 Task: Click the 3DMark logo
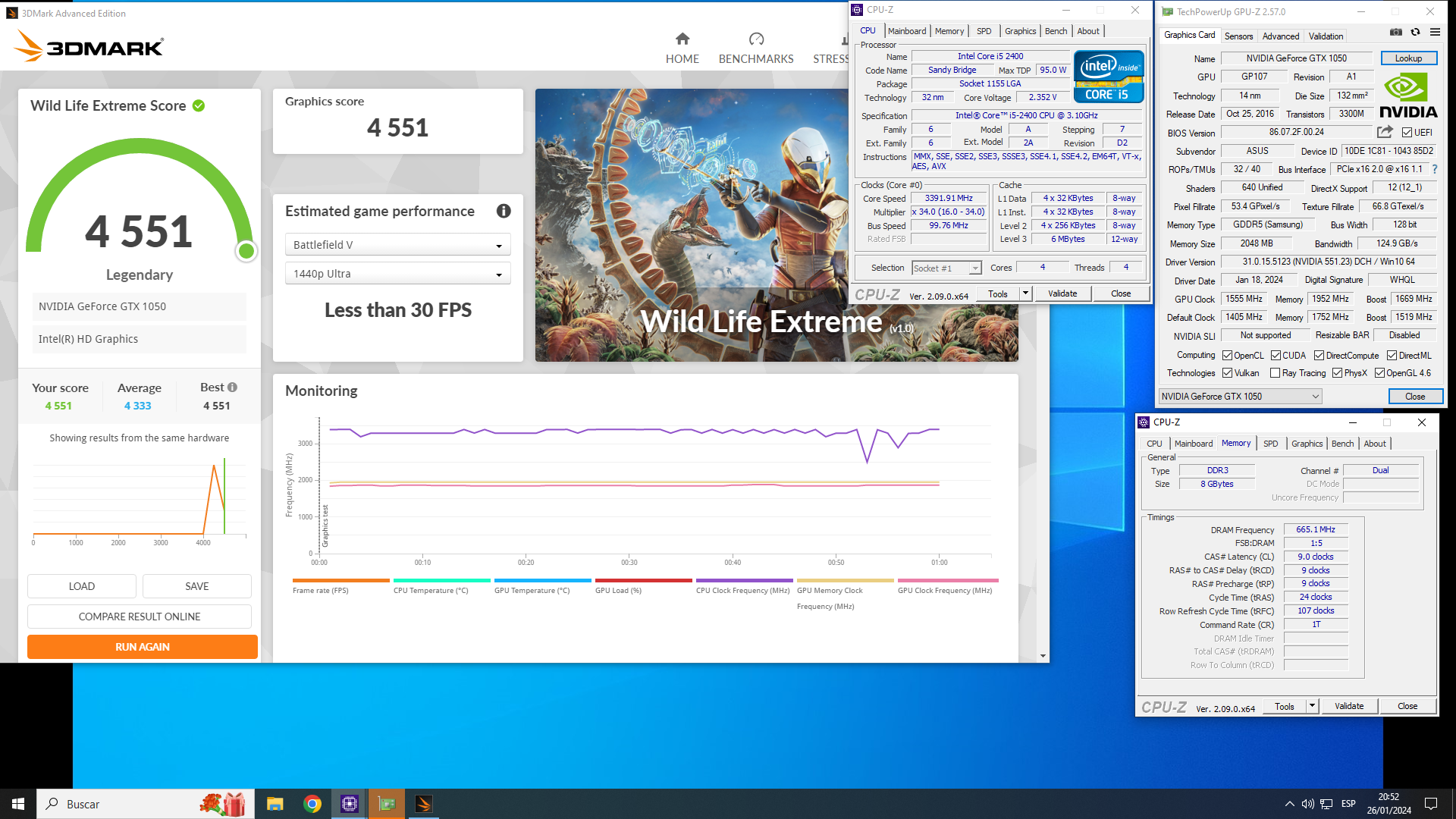[89, 46]
